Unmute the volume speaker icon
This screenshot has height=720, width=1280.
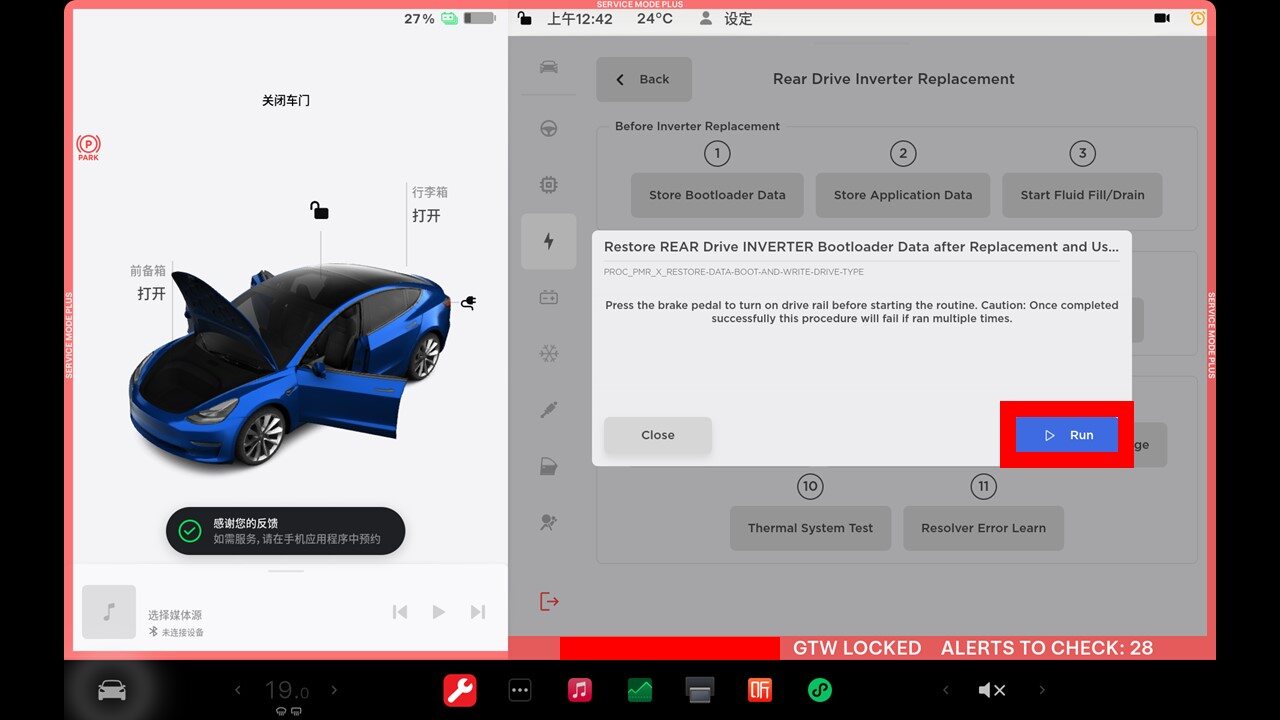pyautogui.click(x=991, y=690)
